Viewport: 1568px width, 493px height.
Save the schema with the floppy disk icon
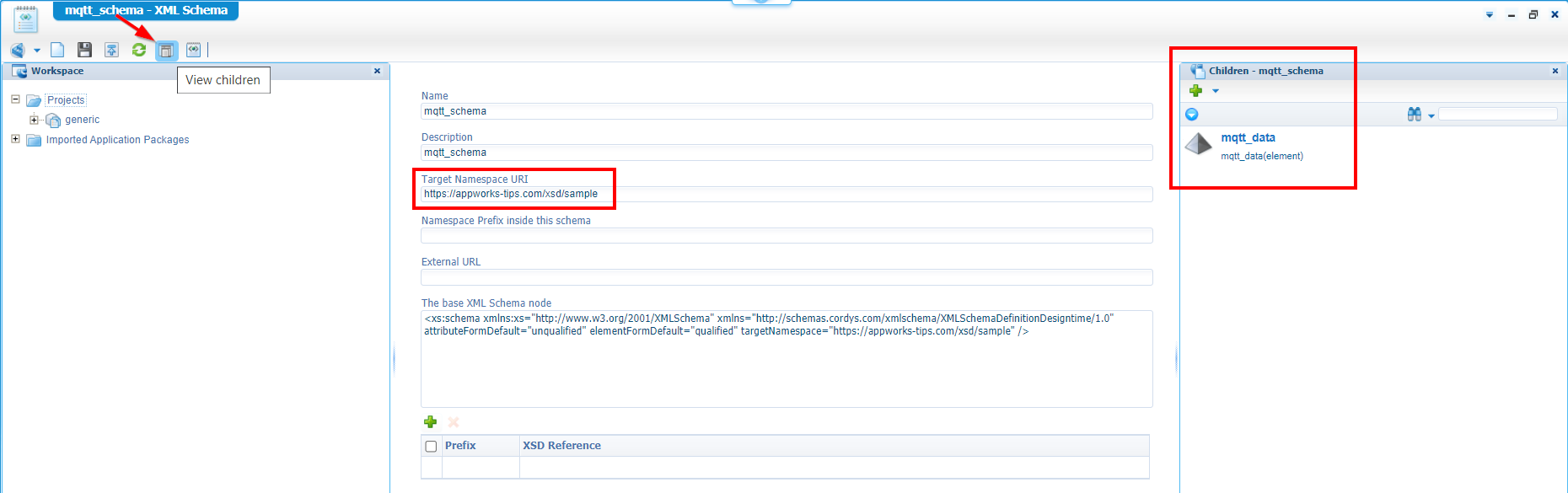[84, 50]
